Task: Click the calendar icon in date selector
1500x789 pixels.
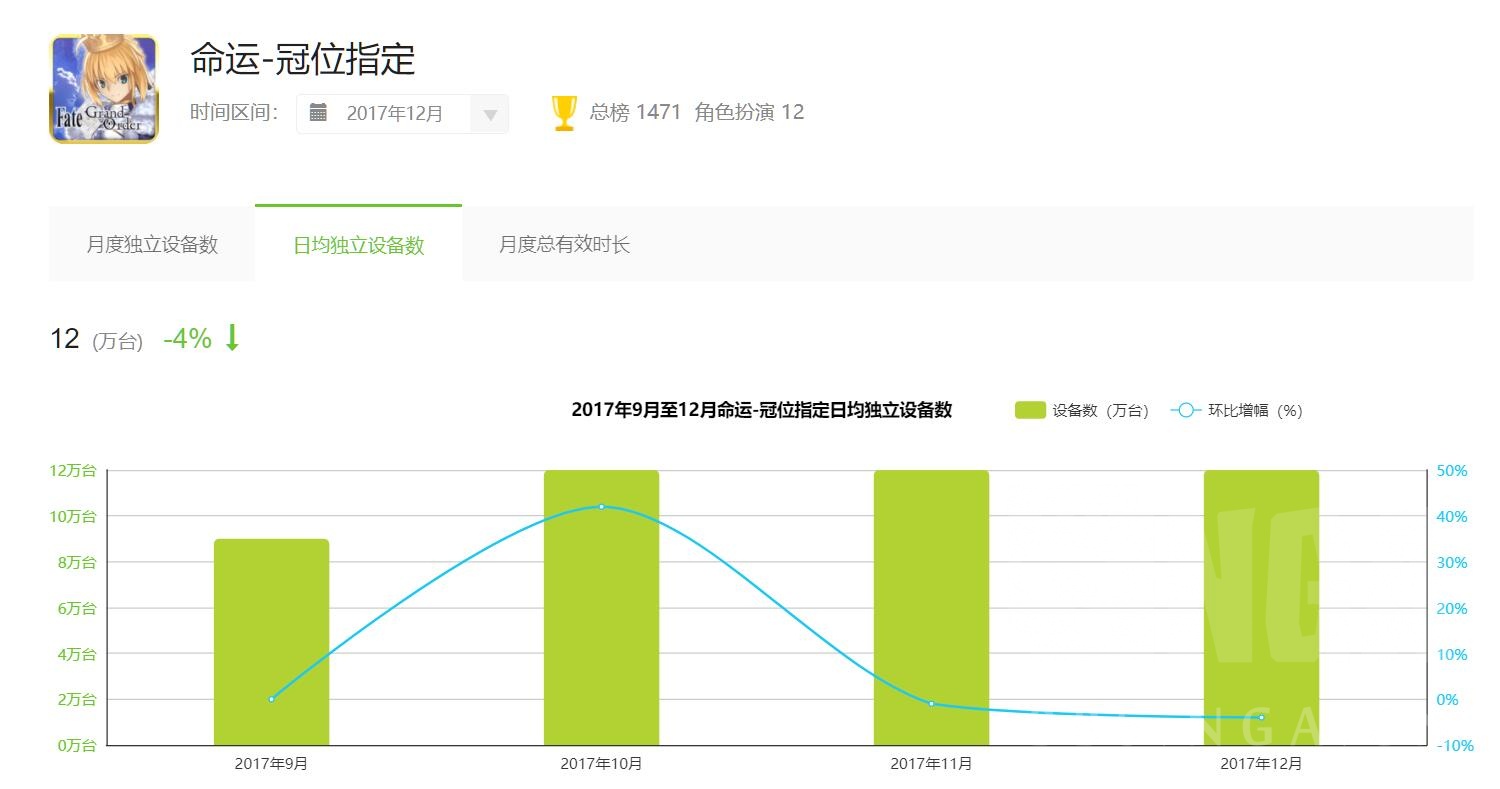Action: tap(318, 112)
